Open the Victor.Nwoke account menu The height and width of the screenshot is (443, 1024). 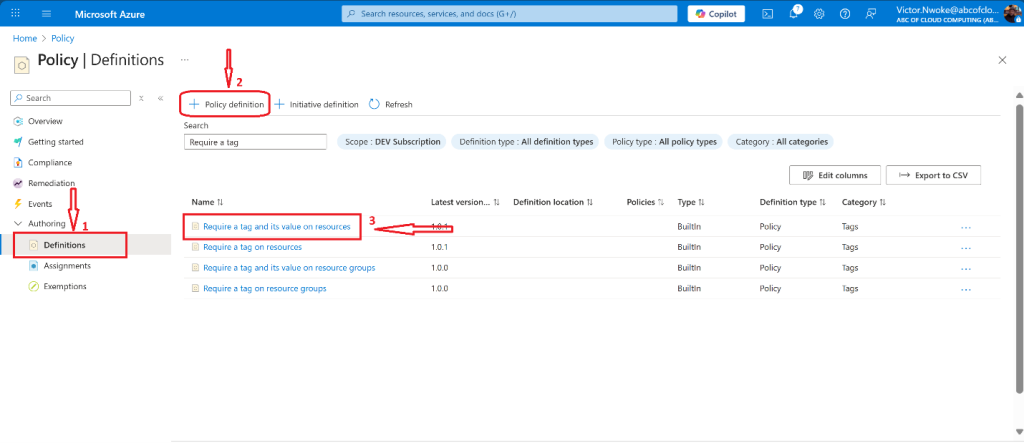[x=959, y=14]
